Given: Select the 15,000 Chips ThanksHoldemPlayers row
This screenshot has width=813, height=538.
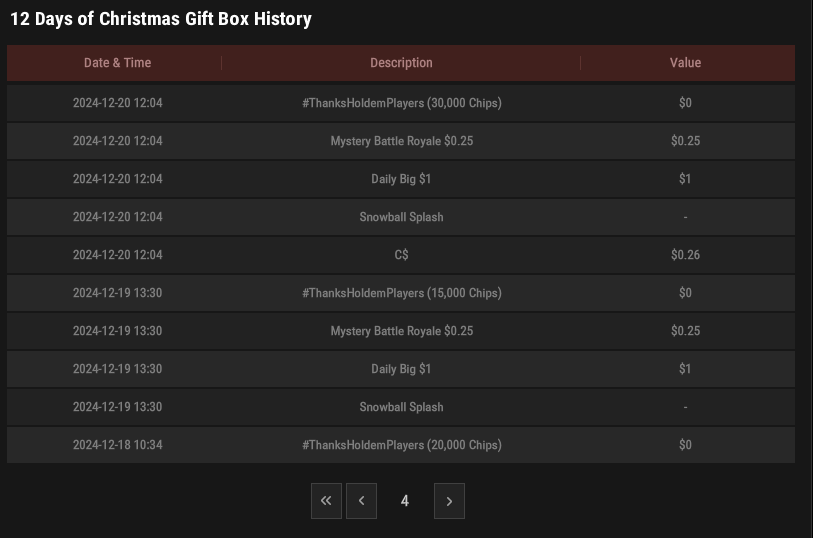Looking at the screenshot, I should click(401, 293).
